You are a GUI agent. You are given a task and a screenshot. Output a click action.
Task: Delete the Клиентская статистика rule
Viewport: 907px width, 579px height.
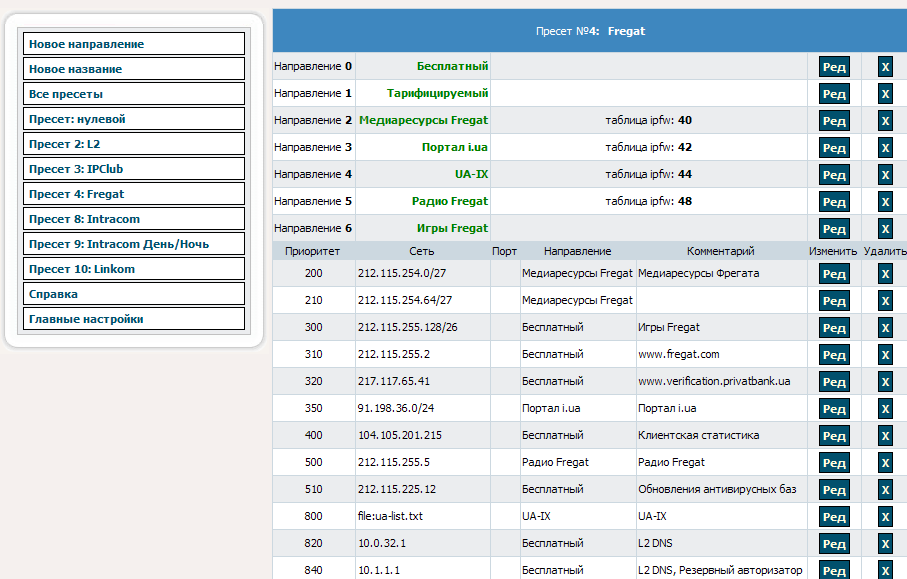[885, 436]
